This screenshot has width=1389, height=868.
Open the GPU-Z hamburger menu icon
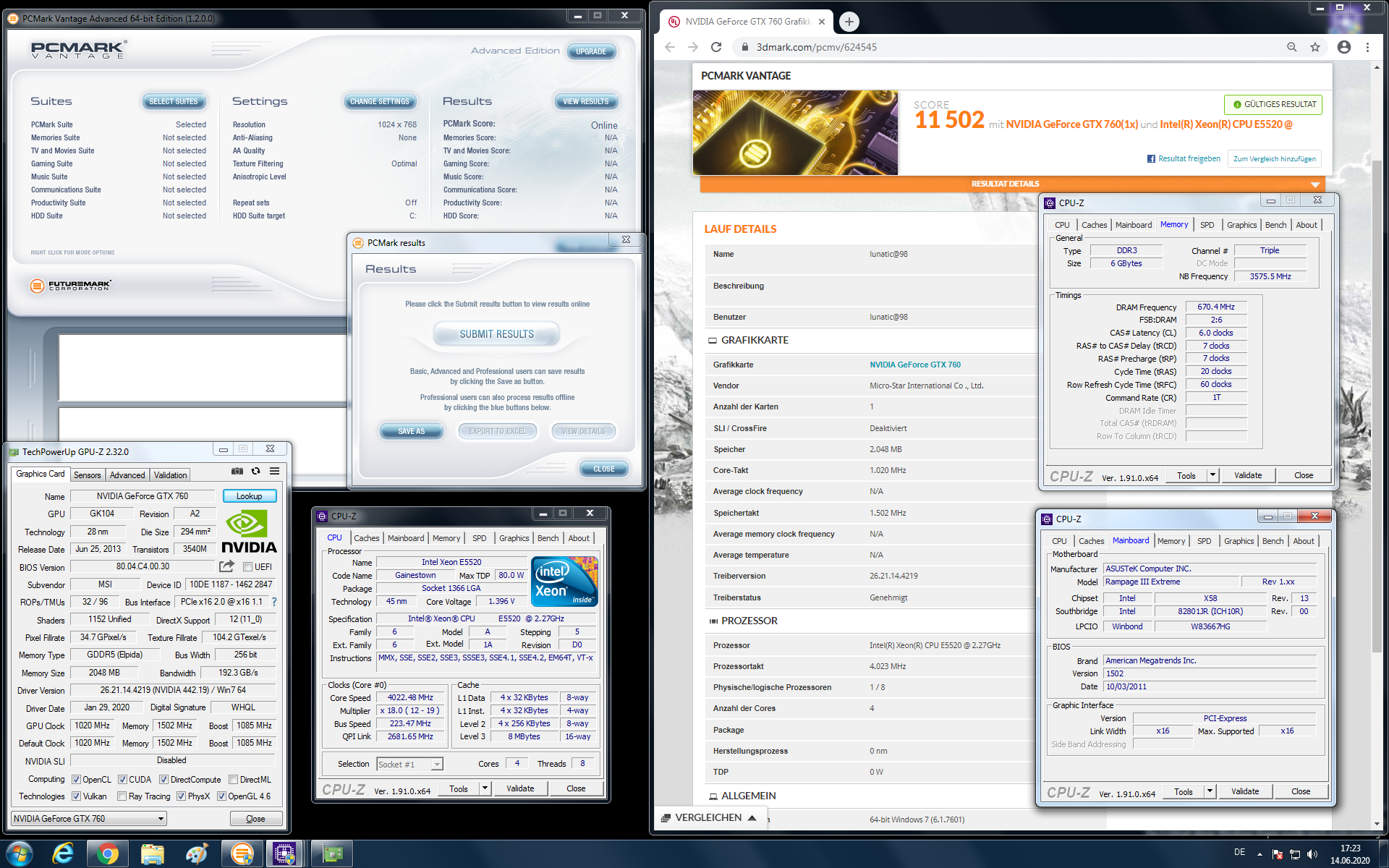click(x=275, y=471)
